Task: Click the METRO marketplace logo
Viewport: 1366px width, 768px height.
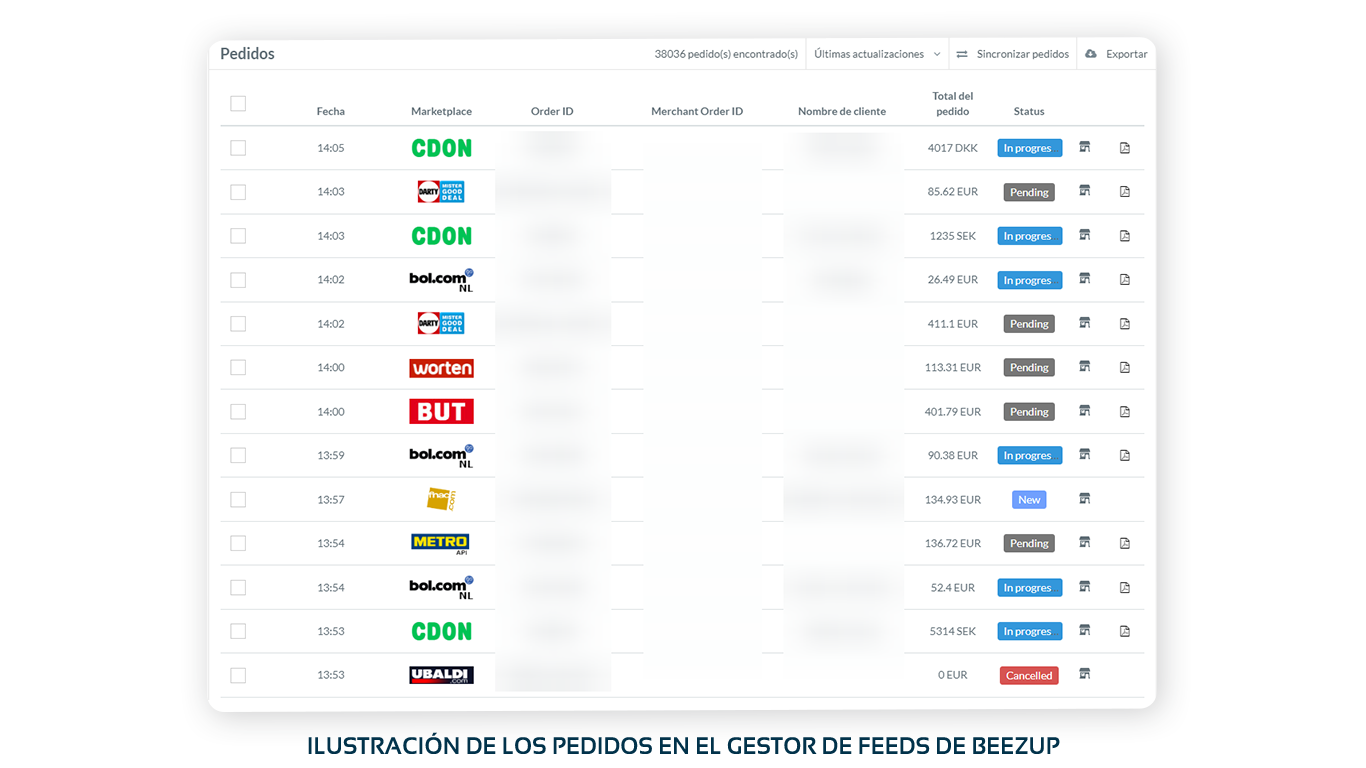Action: pos(440,543)
